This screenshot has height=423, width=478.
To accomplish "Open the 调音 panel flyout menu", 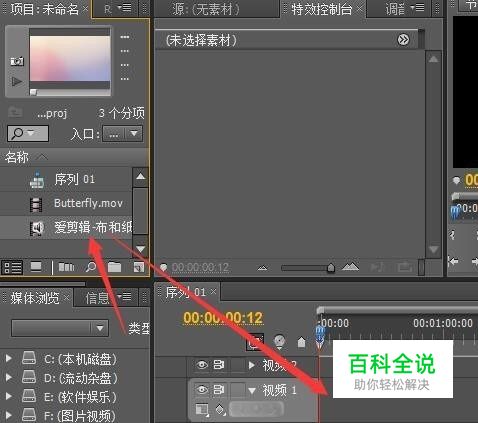I will point(417,8).
